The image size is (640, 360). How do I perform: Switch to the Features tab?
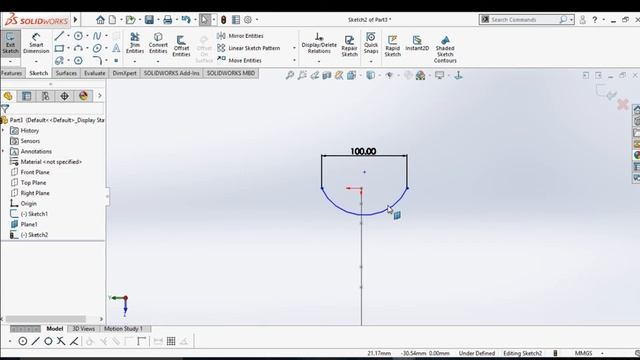pos(11,73)
